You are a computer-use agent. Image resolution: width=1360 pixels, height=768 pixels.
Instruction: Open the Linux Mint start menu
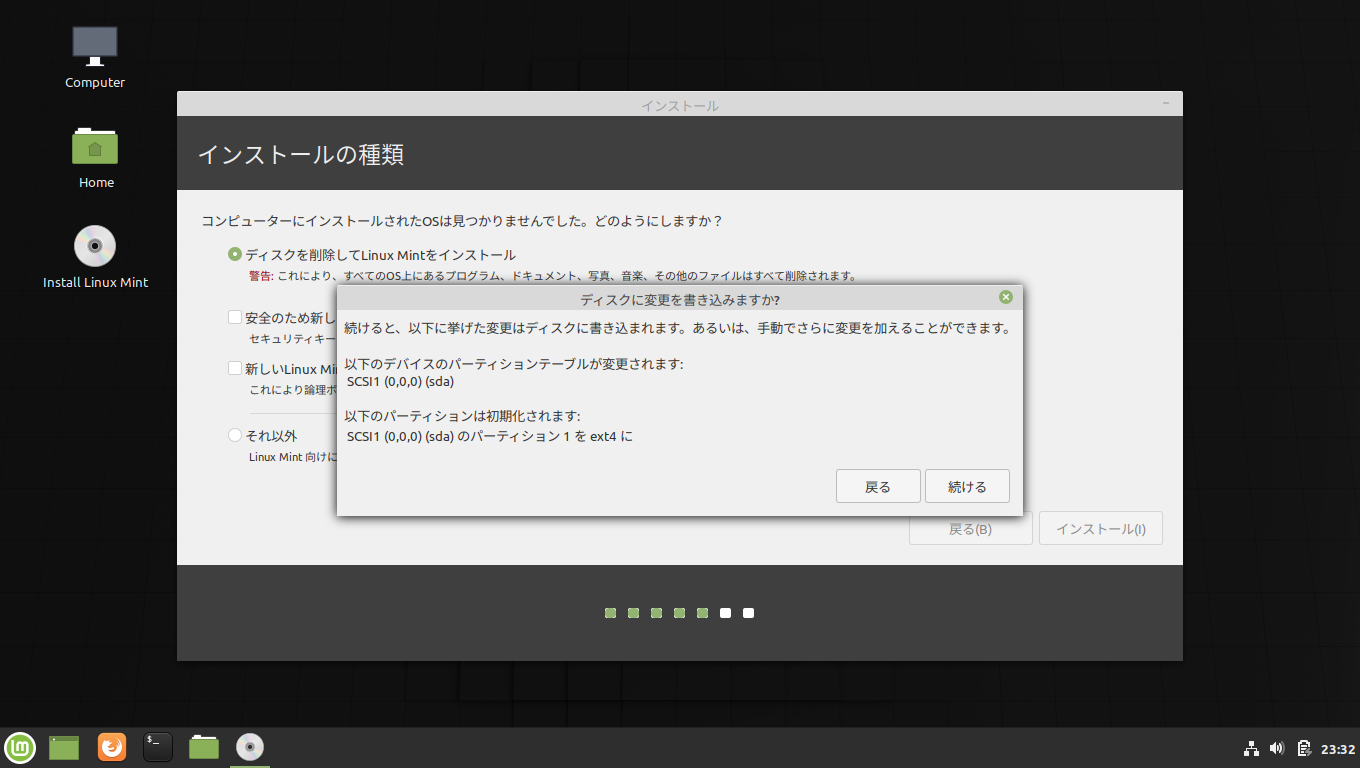point(20,747)
